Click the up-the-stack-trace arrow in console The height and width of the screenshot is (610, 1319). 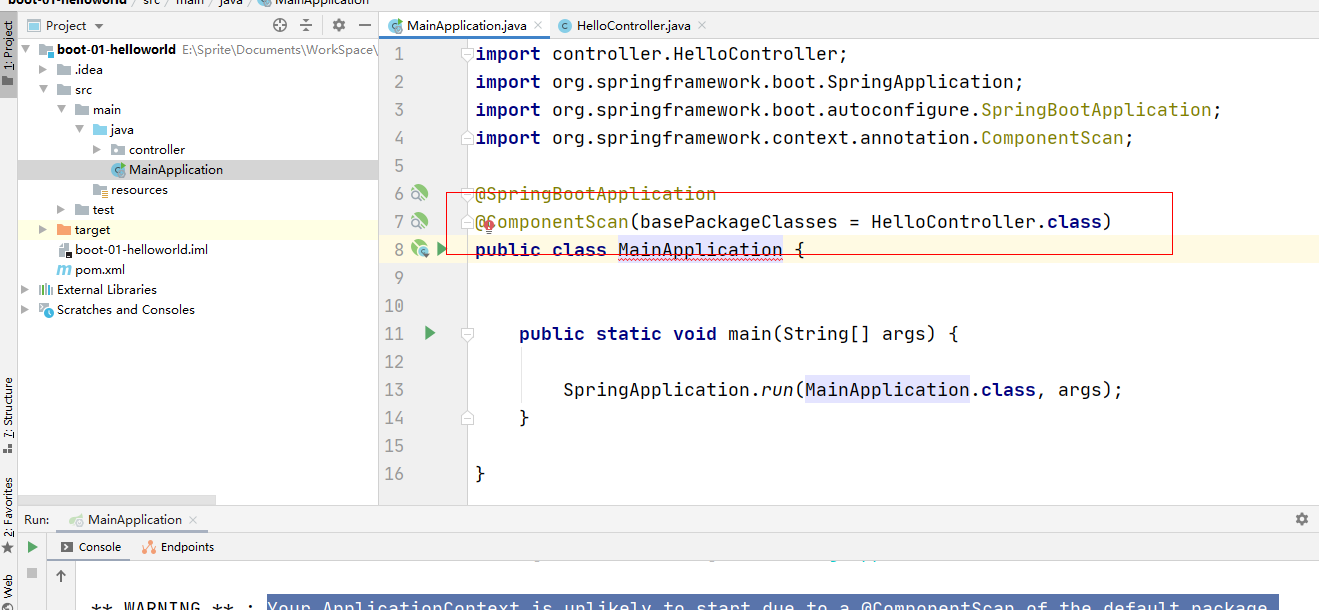point(59,574)
